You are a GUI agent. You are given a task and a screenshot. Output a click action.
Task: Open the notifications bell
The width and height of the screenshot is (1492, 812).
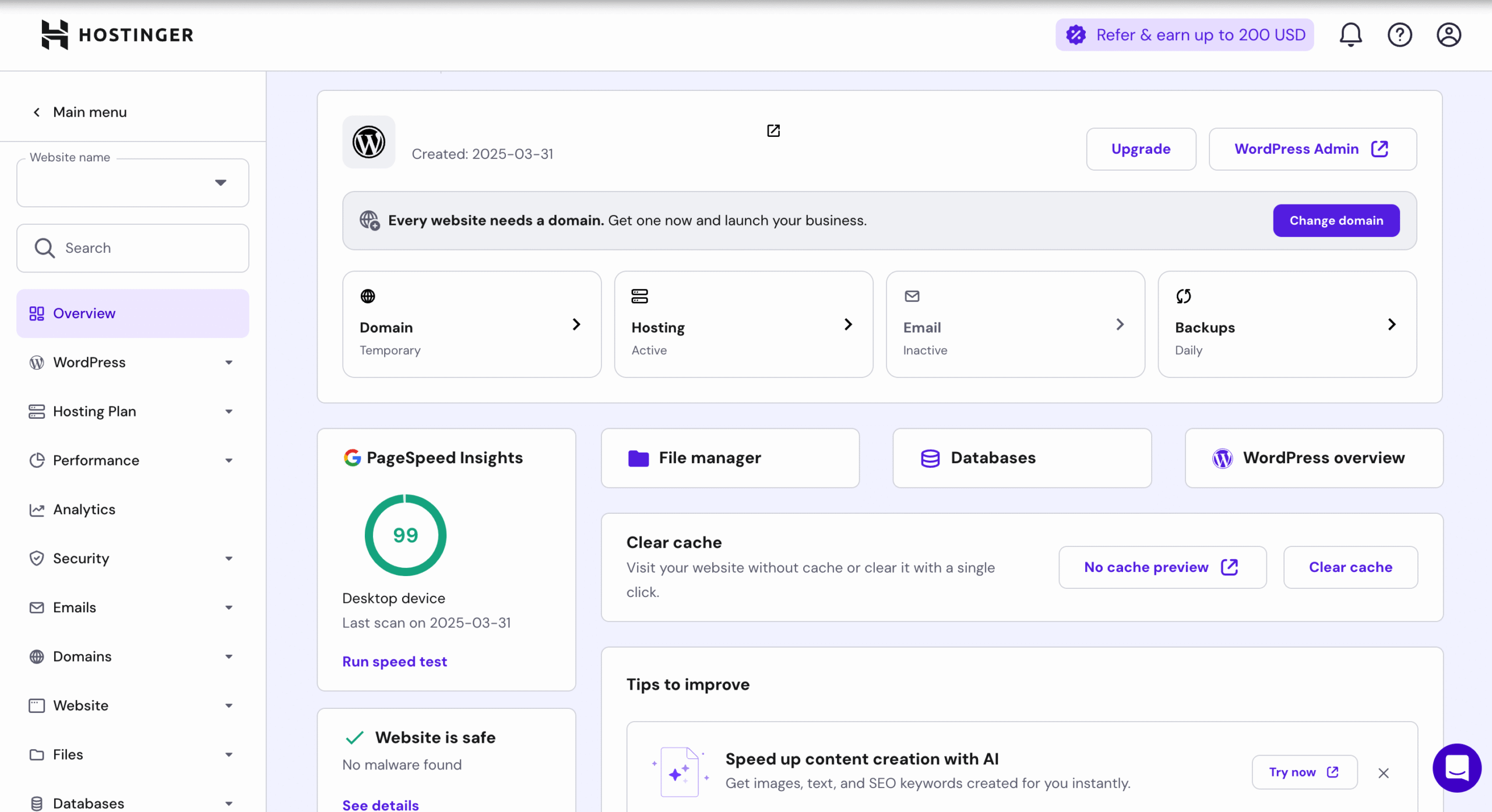coord(1350,35)
